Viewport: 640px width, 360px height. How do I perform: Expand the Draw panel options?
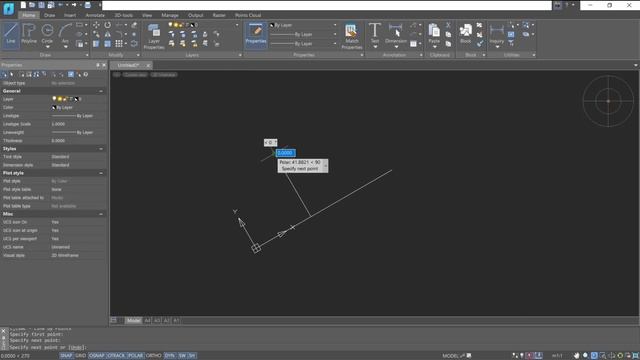click(x=87, y=55)
